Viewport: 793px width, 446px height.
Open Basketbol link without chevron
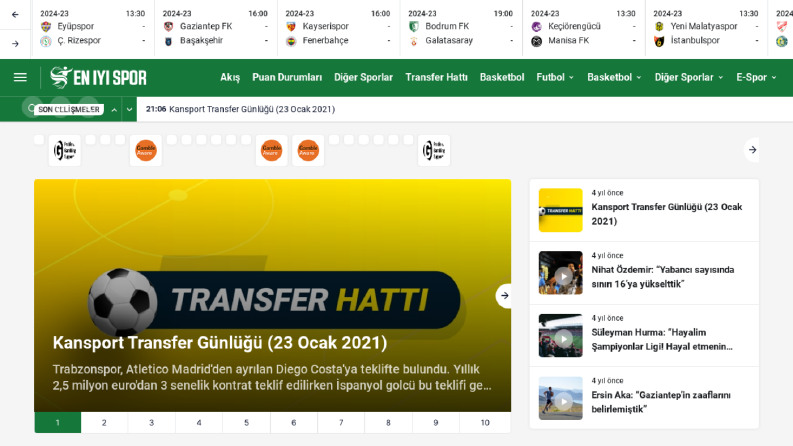[x=502, y=77]
